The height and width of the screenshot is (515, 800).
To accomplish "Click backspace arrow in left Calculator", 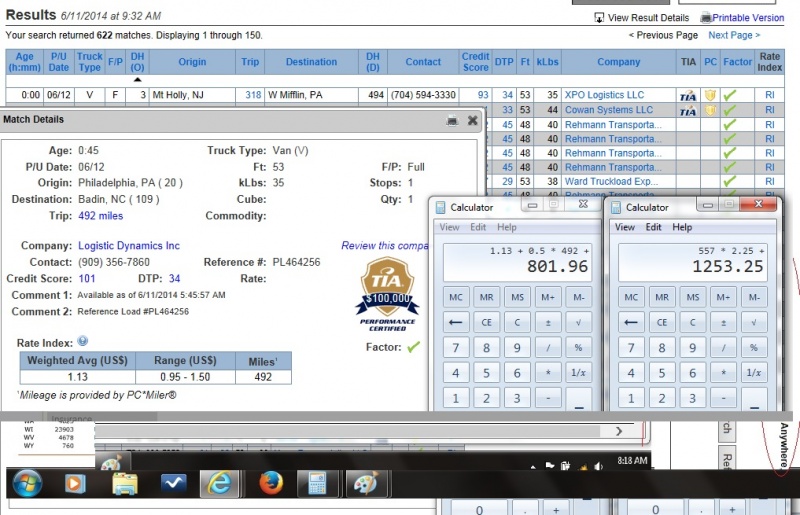I will pyautogui.click(x=456, y=322).
